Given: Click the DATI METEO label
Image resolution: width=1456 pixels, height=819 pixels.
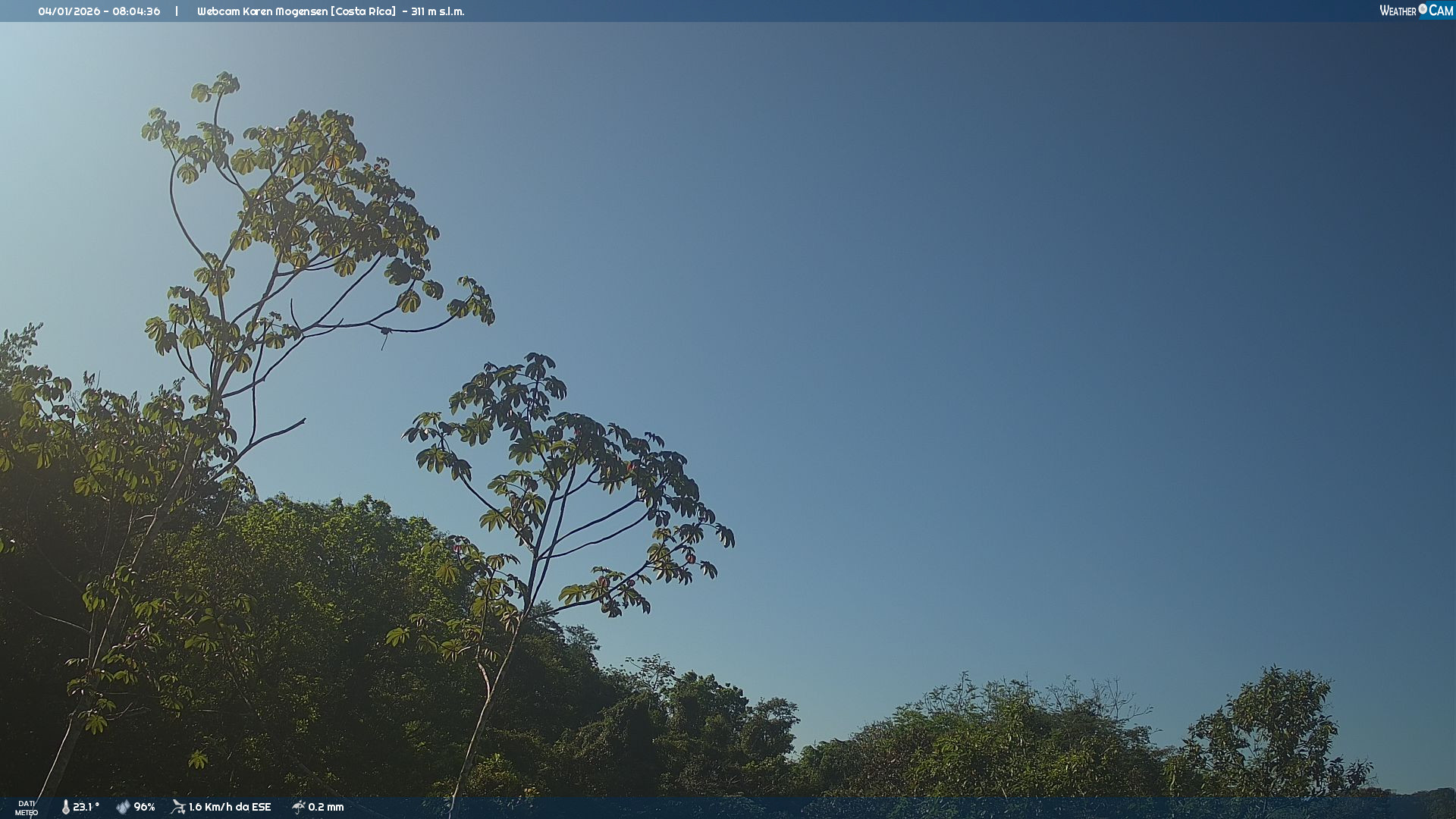Looking at the screenshot, I should 27,808.
